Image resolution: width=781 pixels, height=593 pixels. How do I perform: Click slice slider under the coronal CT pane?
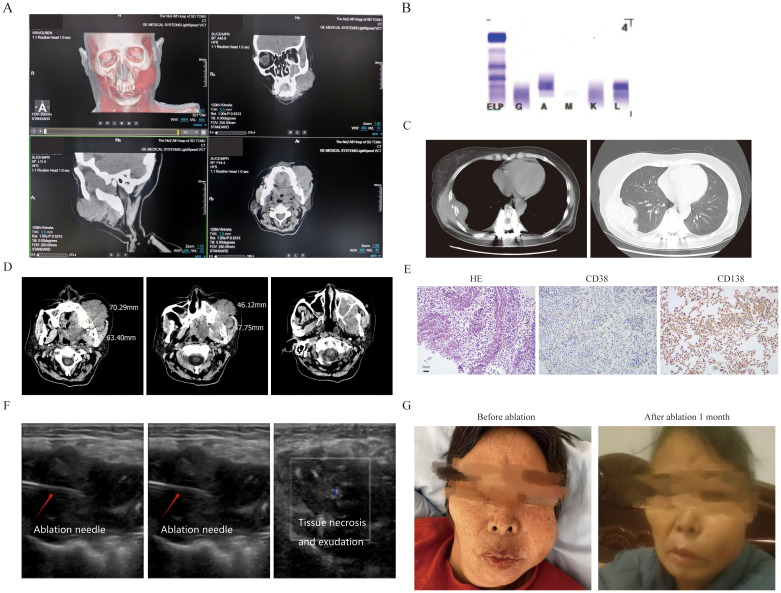pos(230,133)
